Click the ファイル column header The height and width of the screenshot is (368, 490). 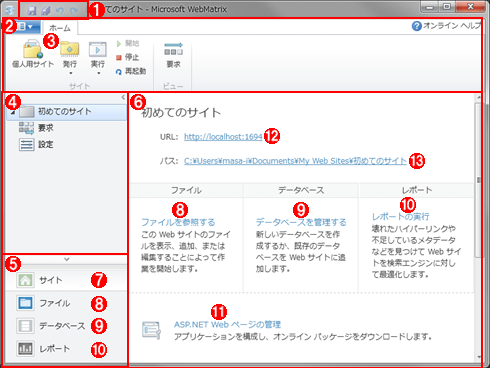(x=186, y=190)
